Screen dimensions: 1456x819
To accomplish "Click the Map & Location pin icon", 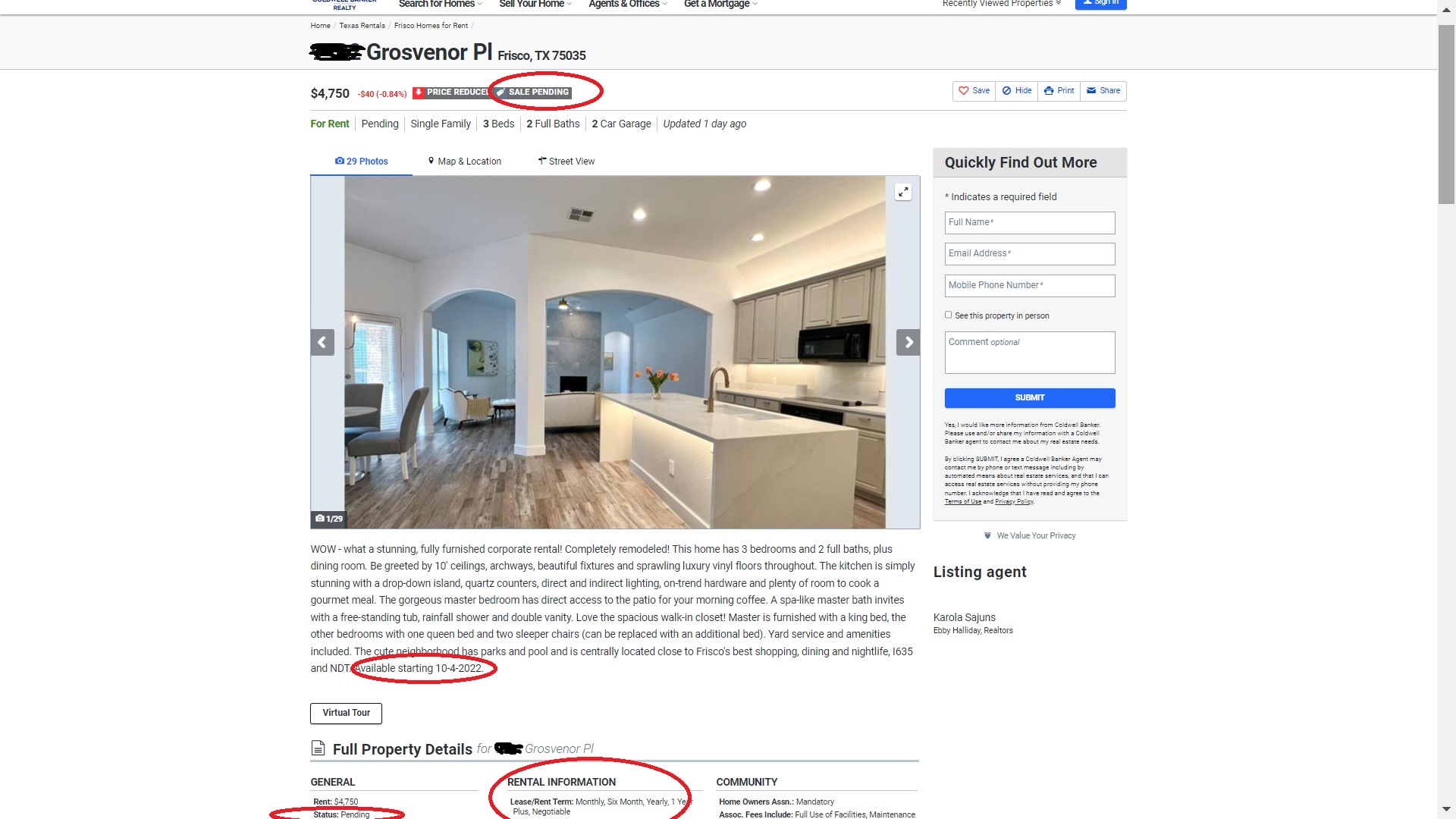I will [x=431, y=160].
